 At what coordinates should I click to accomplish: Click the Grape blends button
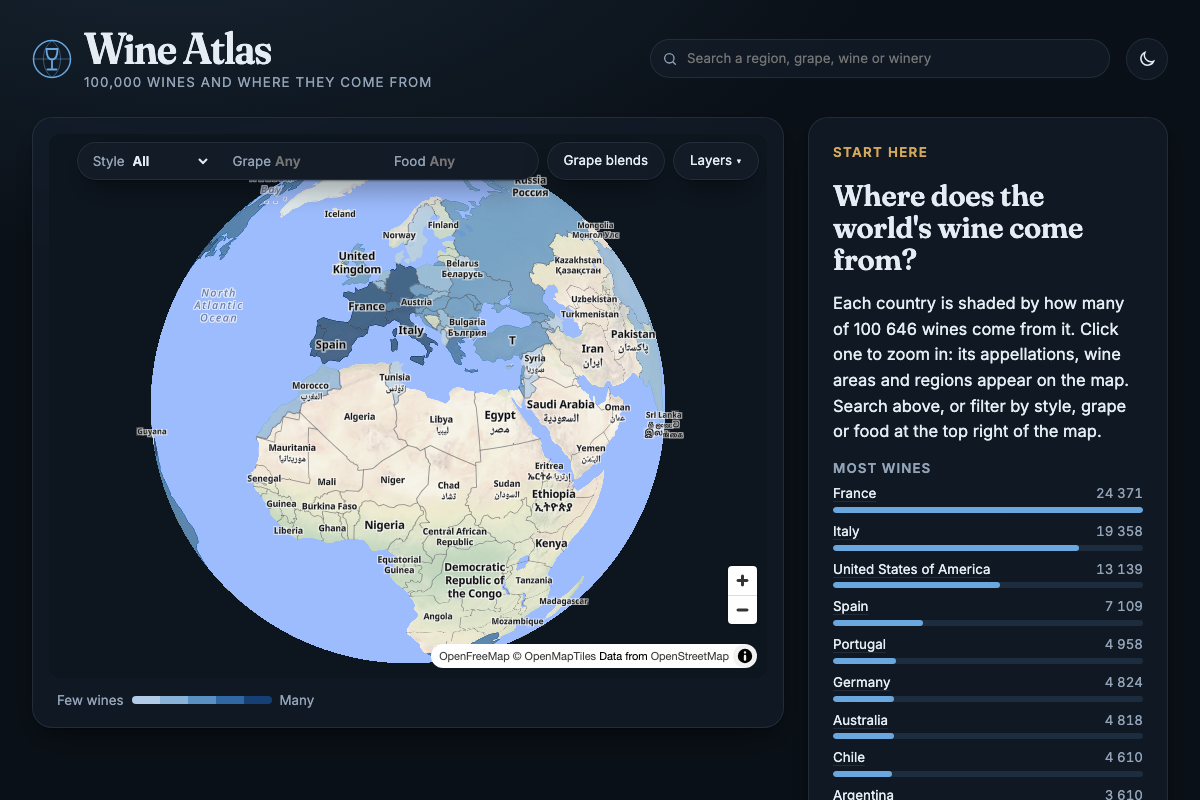coord(606,160)
